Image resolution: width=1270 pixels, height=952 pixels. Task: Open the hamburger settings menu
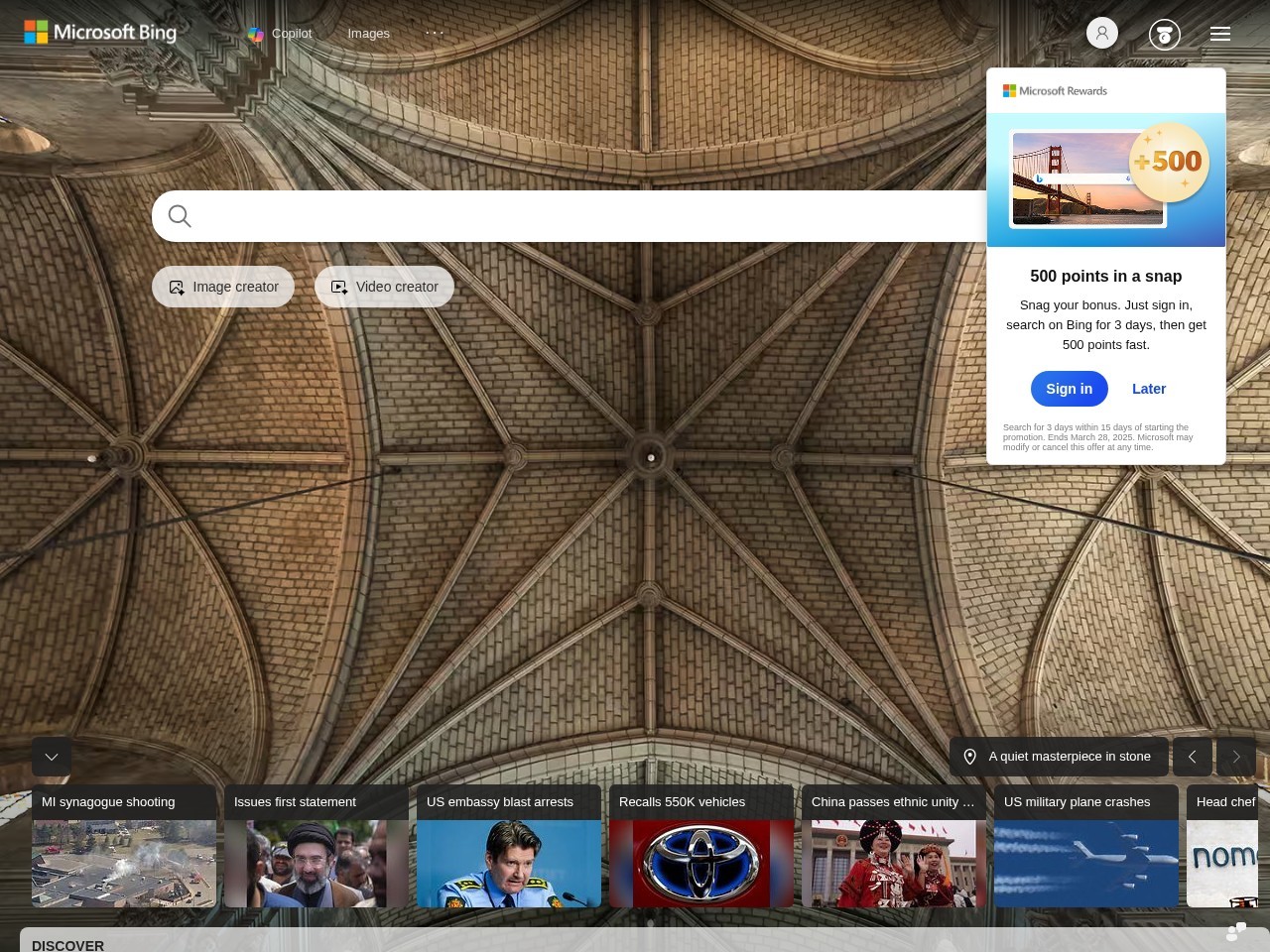click(1220, 34)
